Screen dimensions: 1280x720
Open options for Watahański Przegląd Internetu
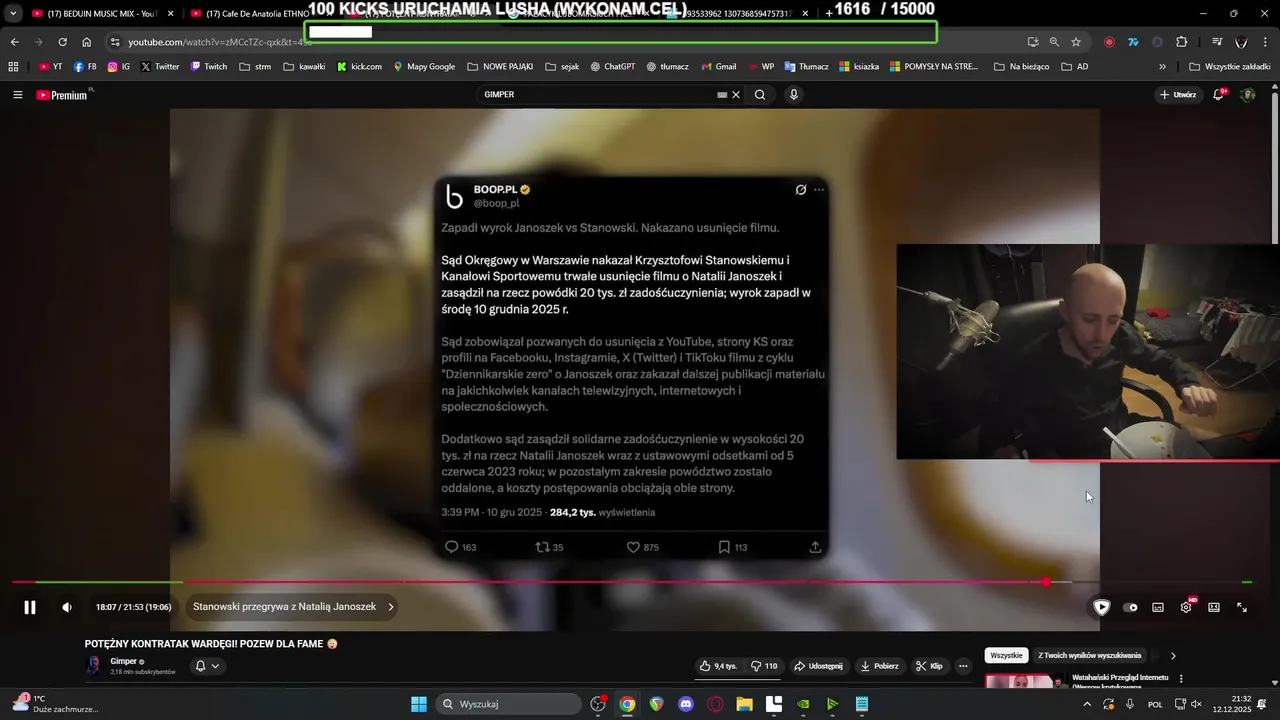tap(1181, 679)
